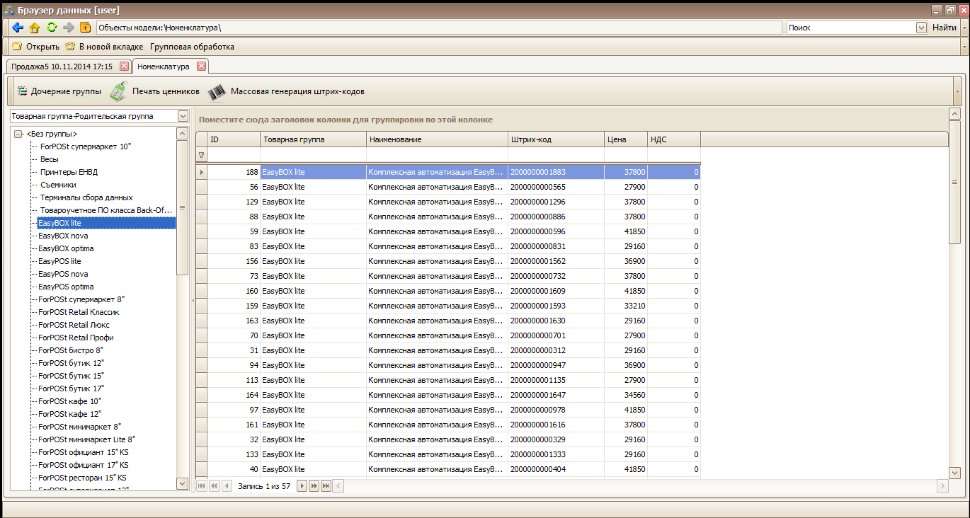Open the search field dropdown arrow
The width and height of the screenshot is (970, 518).
(x=921, y=28)
